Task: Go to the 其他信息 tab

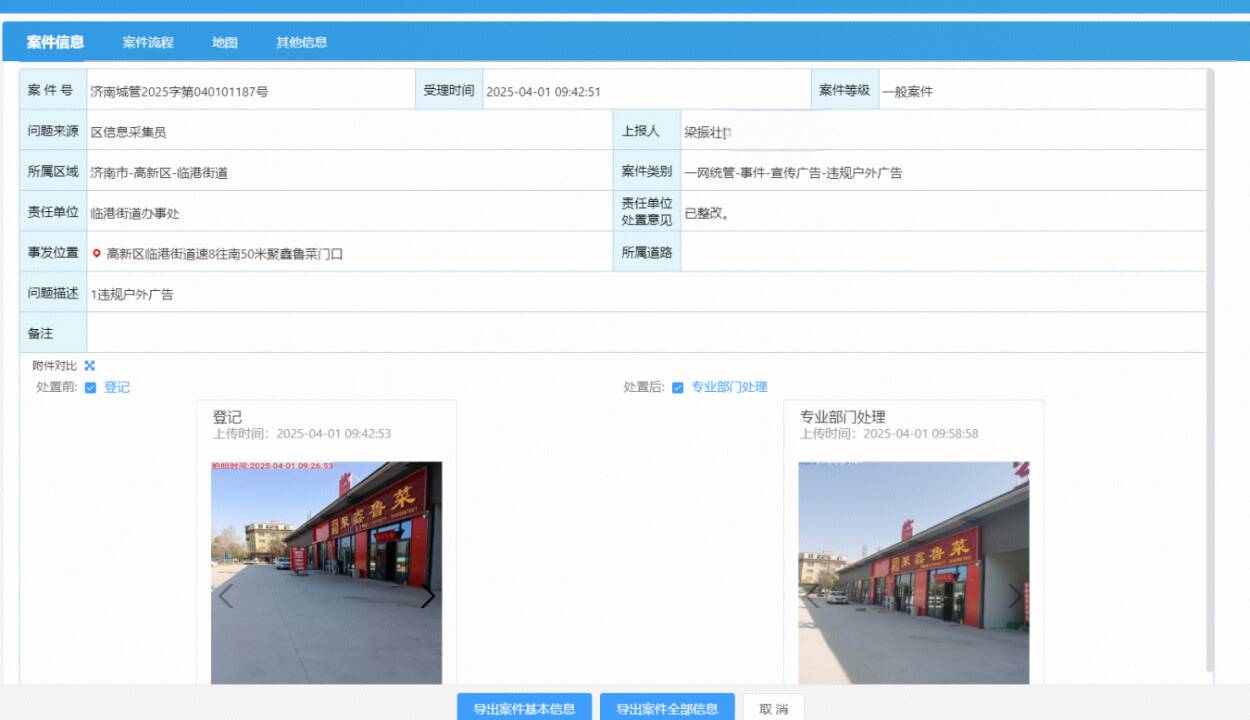Action: pos(302,43)
